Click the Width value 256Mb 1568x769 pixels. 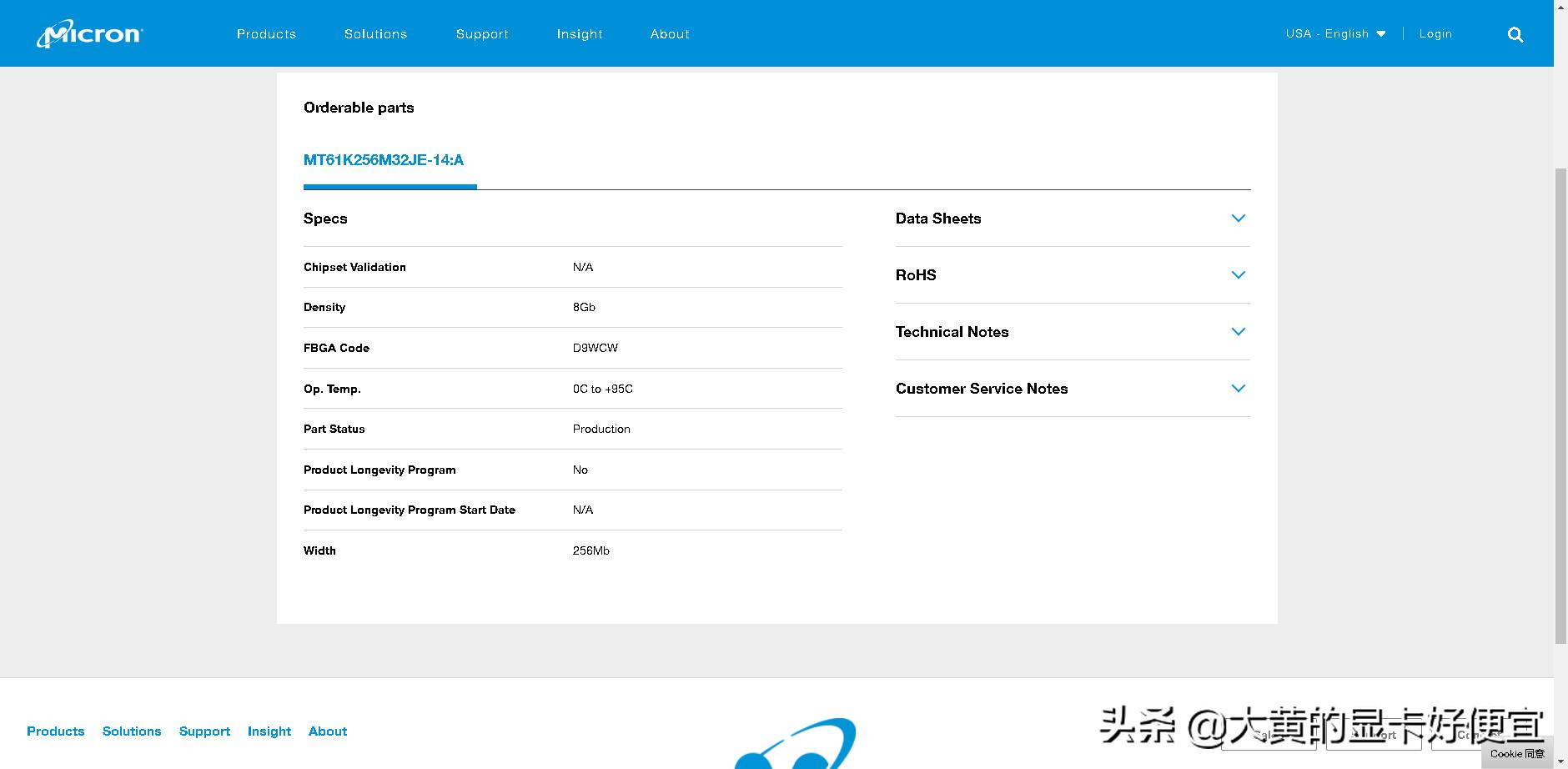pyautogui.click(x=591, y=550)
